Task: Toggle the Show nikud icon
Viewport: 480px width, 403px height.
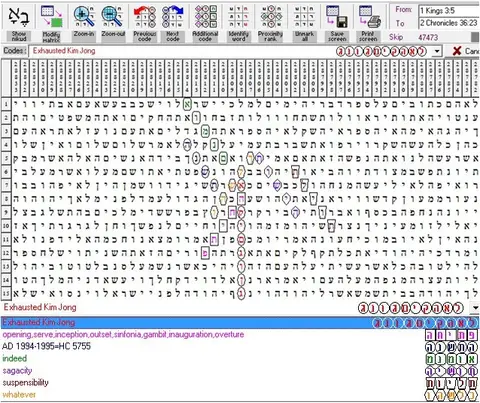Action: [x=19, y=17]
